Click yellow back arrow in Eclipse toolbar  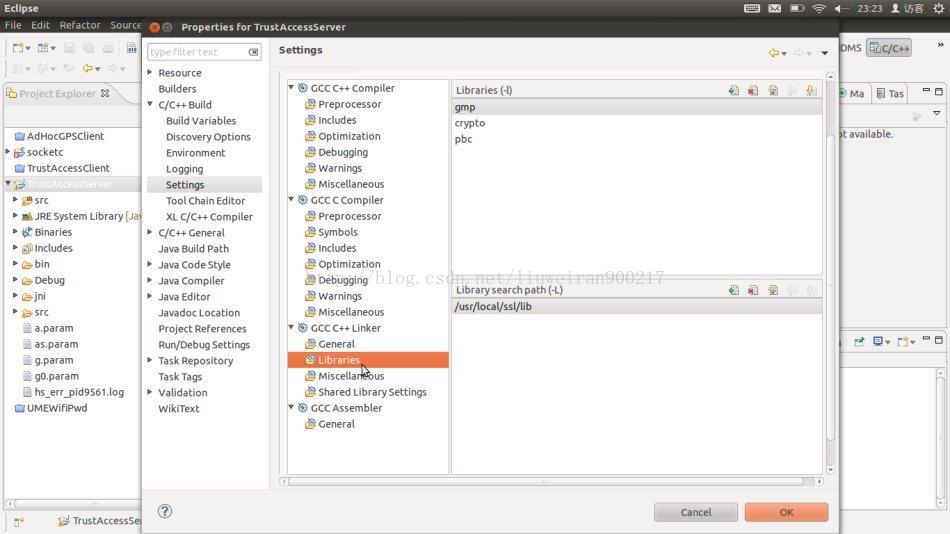88,68
